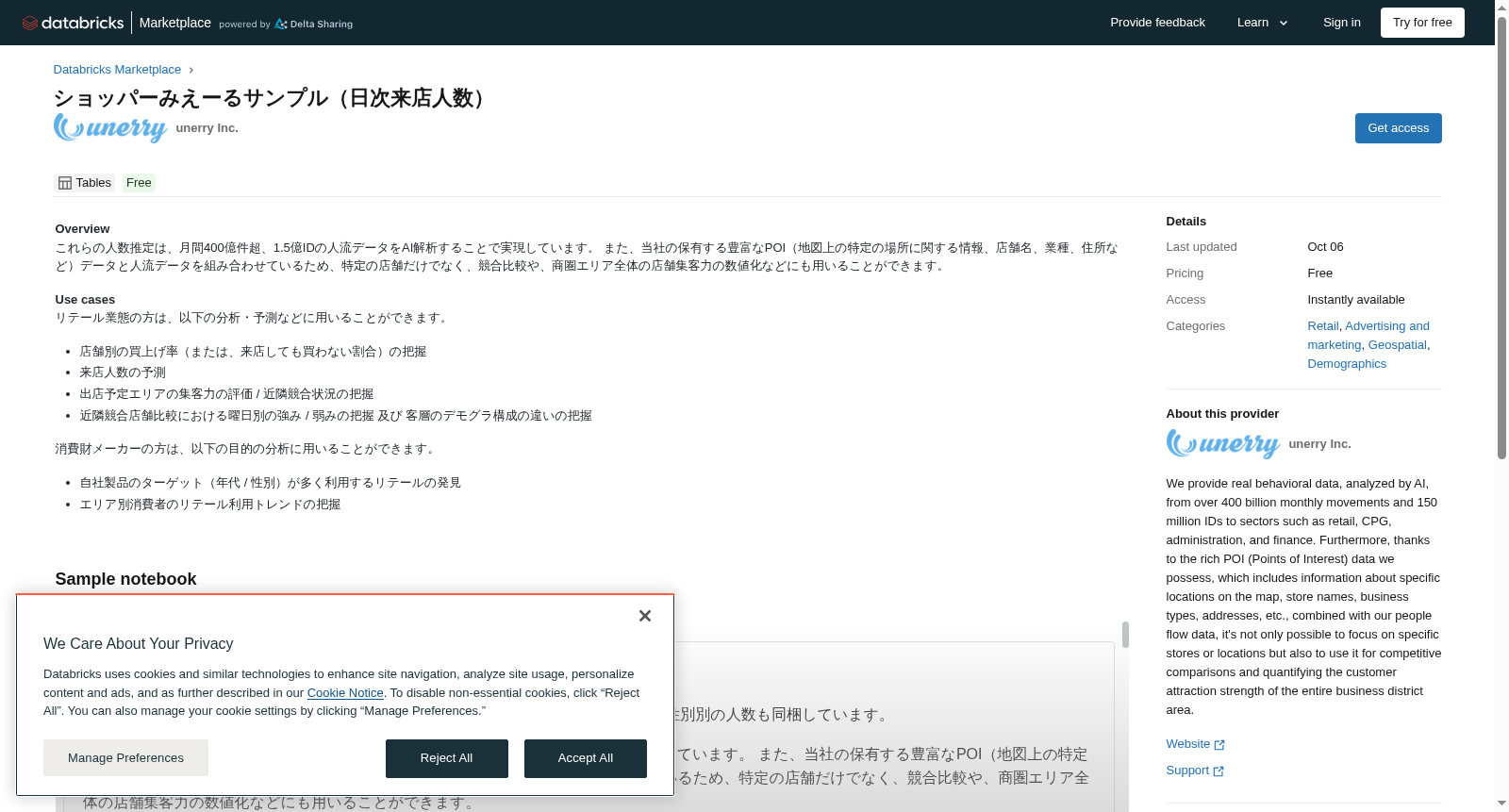Image resolution: width=1509 pixels, height=812 pixels.
Task: Click the Last updated label
Action: (x=1201, y=247)
